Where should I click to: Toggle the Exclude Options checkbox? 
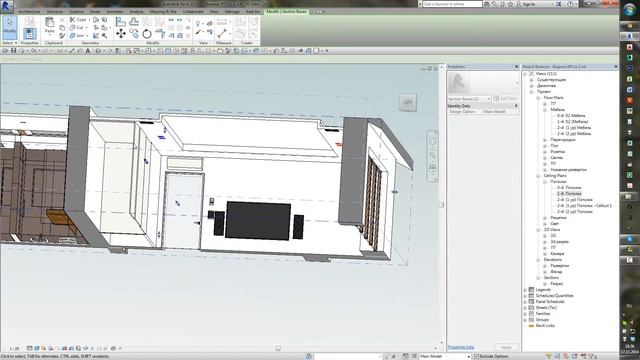[476, 356]
